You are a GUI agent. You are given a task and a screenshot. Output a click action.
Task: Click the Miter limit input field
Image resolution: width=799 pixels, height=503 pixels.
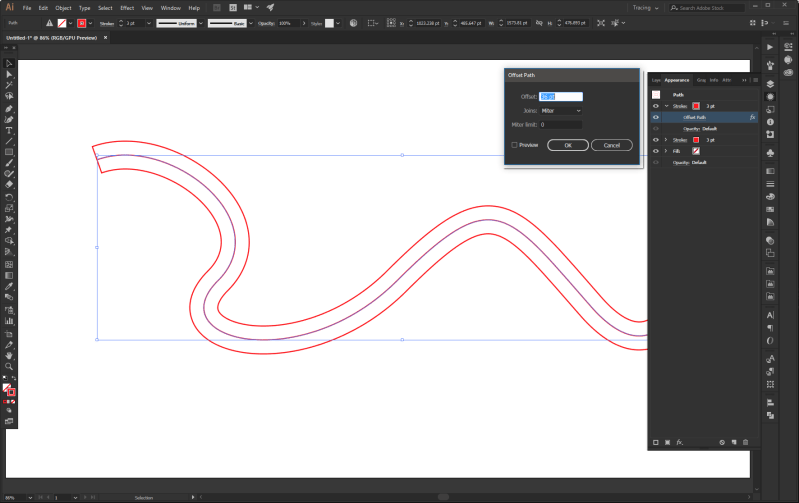(561, 124)
